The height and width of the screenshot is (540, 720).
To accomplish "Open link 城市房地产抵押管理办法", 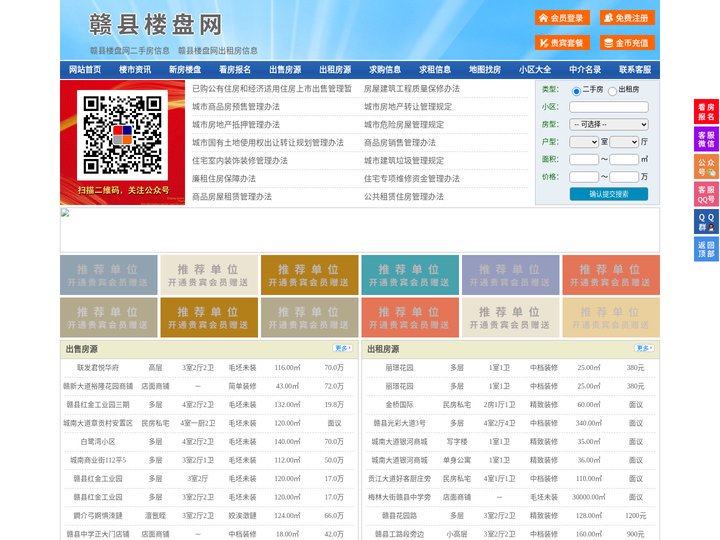I will (236, 124).
